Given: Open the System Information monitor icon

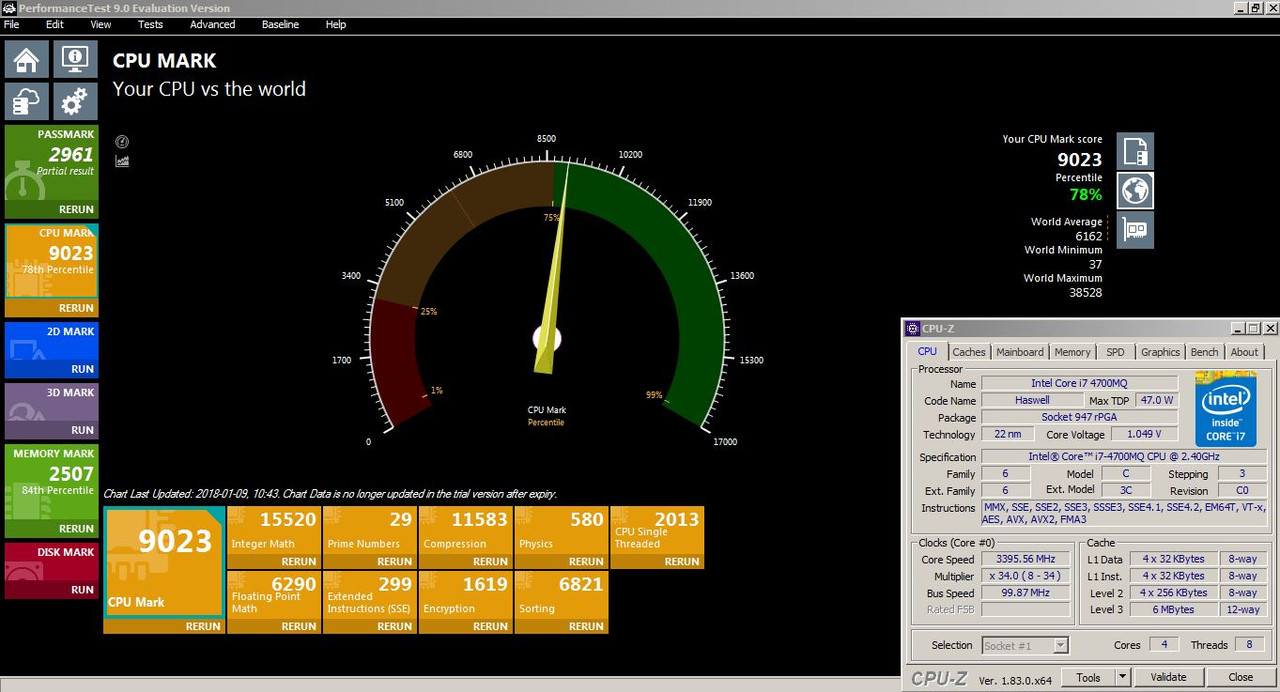Looking at the screenshot, I should pos(75,59).
